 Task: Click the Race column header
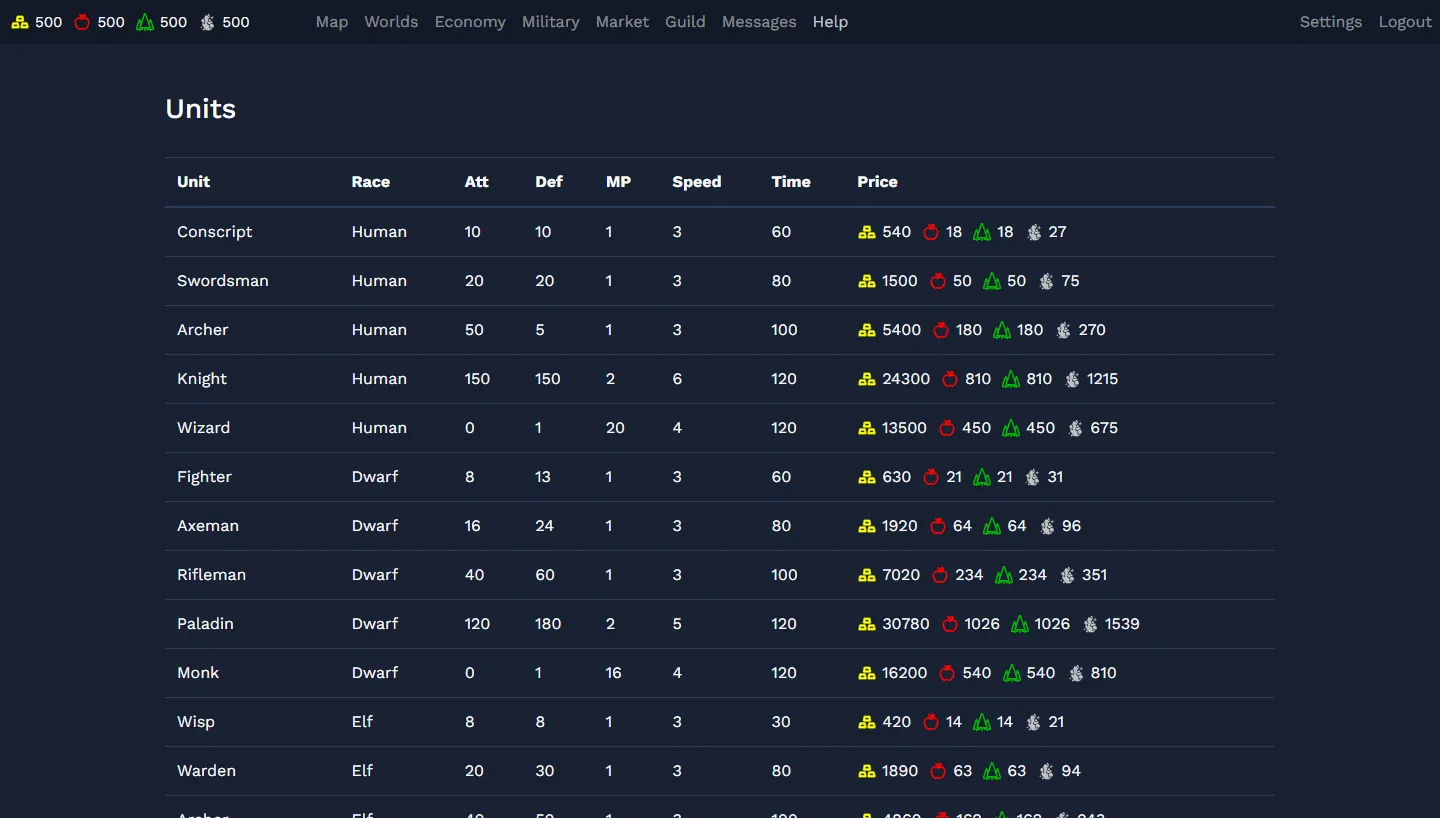(371, 182)
